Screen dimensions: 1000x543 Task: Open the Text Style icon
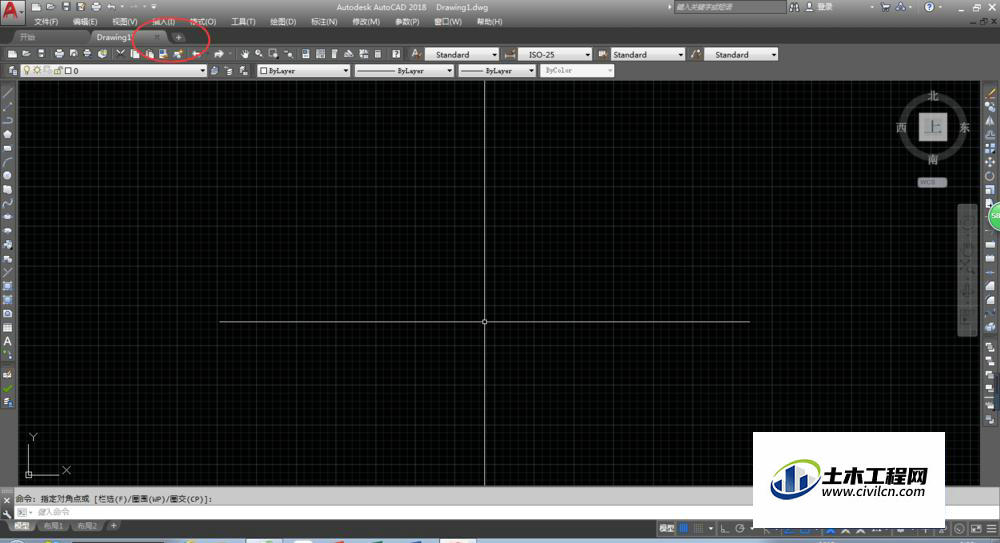(x=416, y=54)
